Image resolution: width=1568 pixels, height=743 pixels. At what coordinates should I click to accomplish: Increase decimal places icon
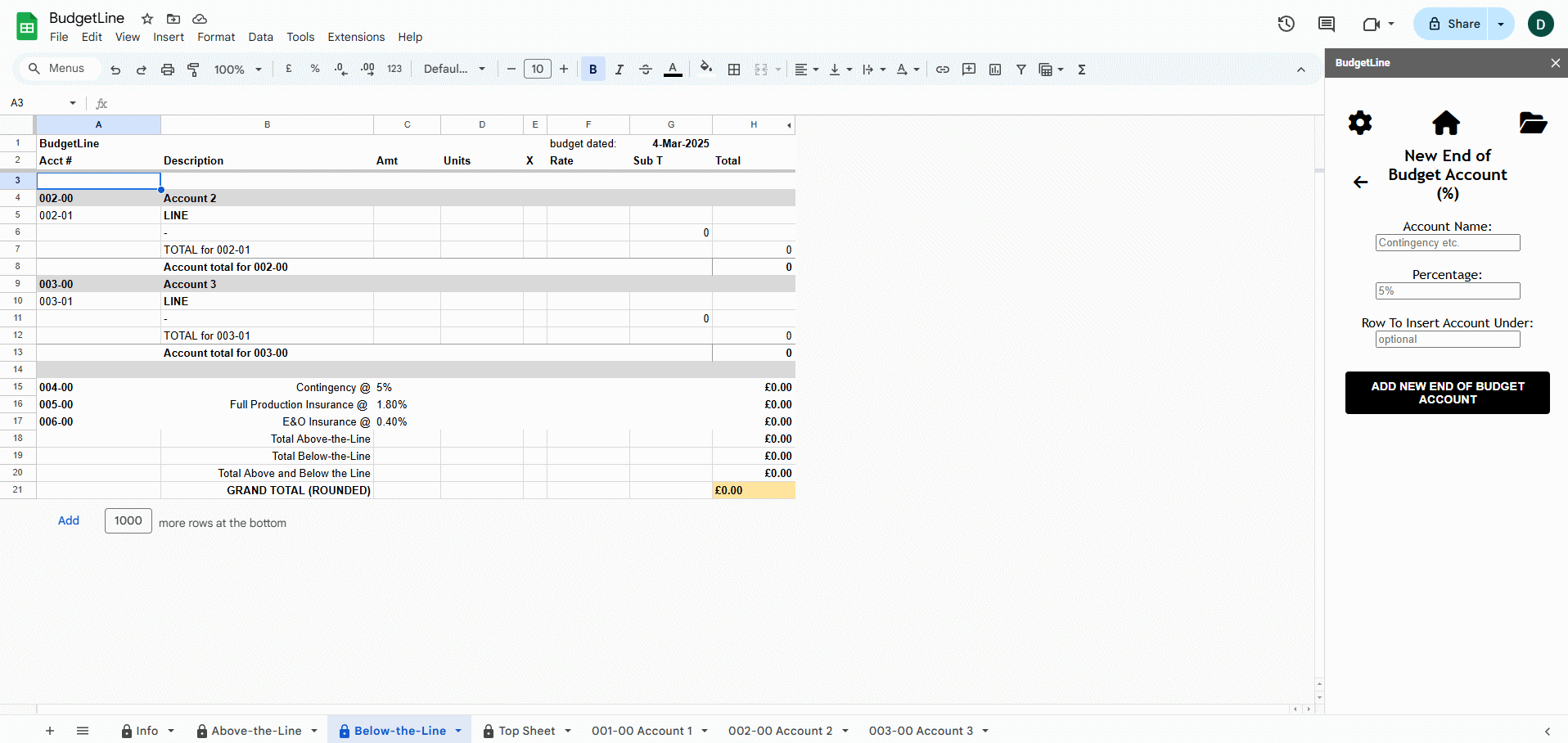pos(367,70)
